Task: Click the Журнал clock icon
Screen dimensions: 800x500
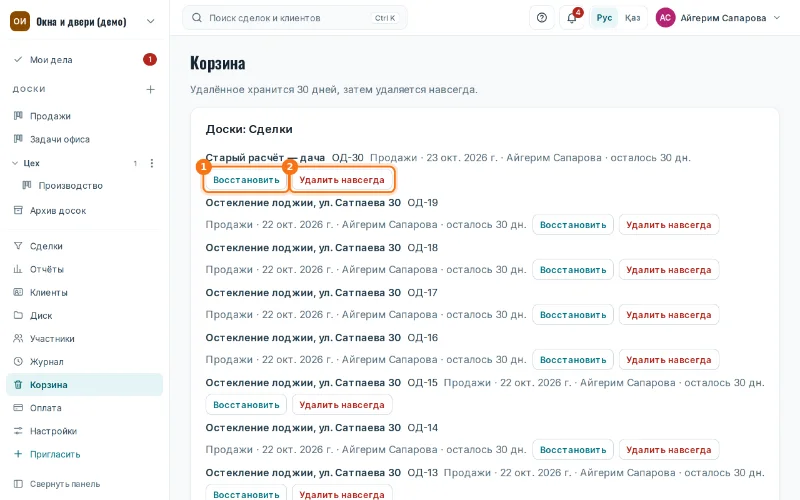Action: (18, 362)
